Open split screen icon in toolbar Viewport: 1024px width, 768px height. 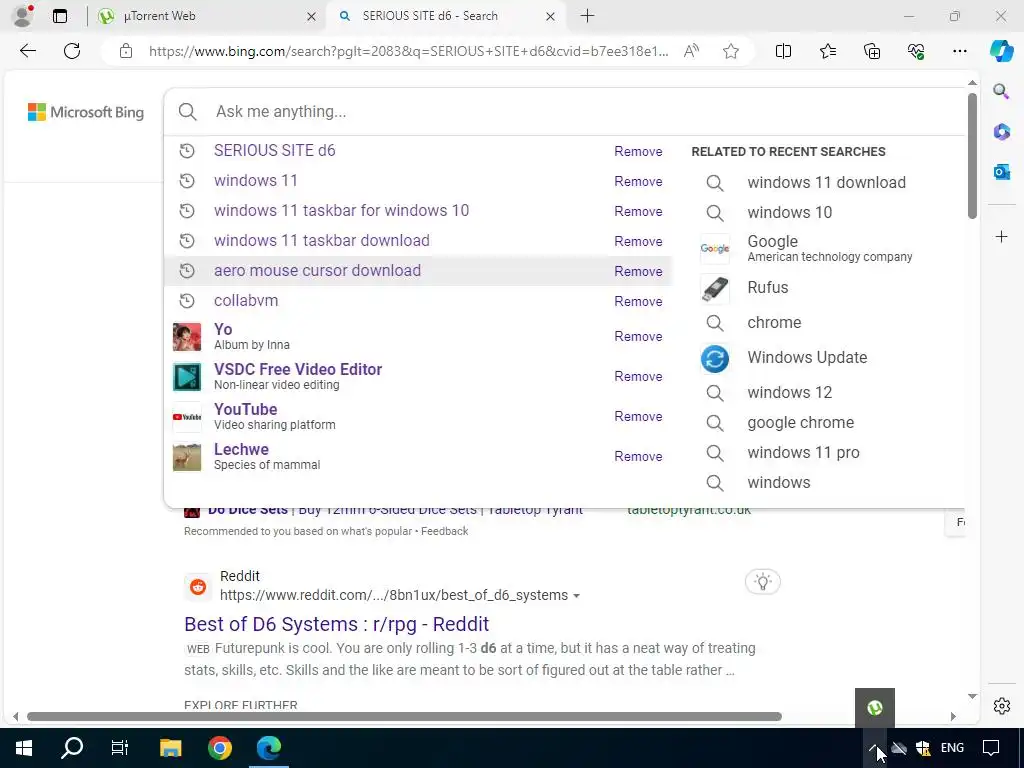click(x=783, y=51)
